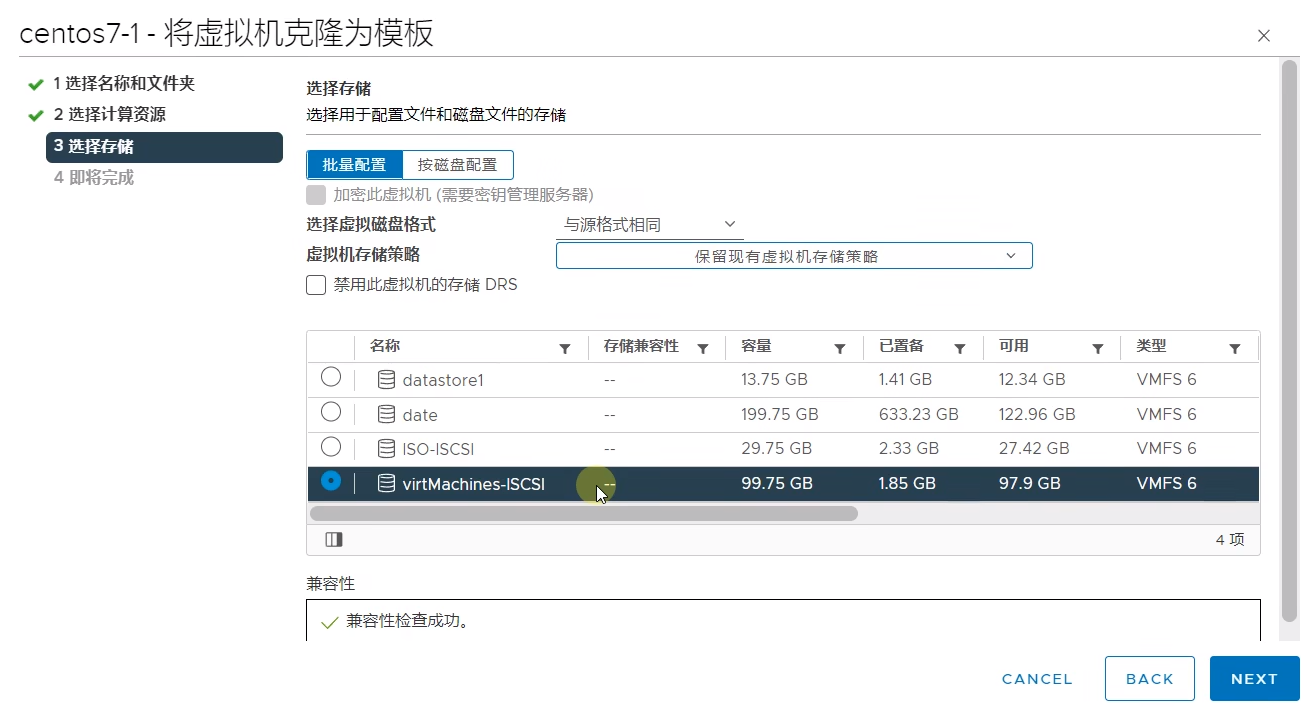Open the filter icon on the 名称 column
1307x708 pixels.
pos(565,347)
